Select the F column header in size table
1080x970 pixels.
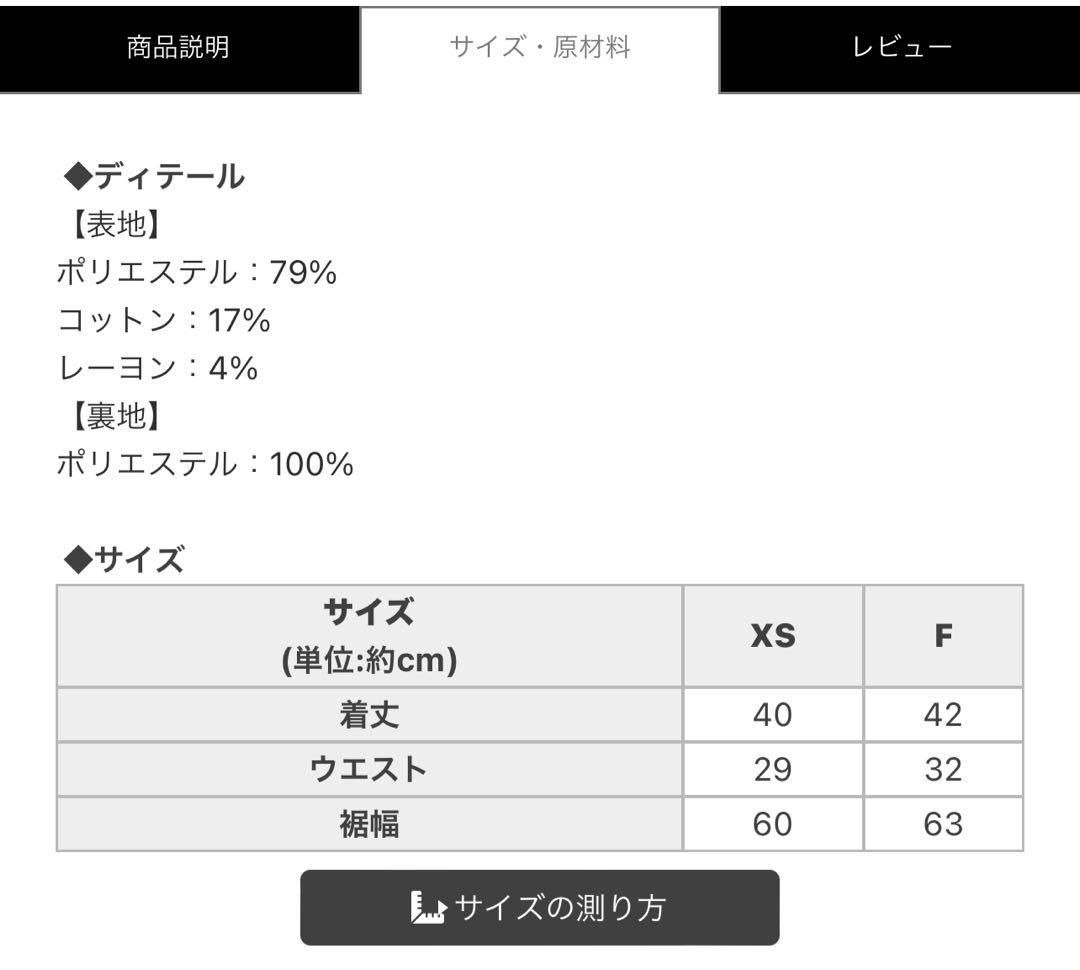pos(941,634)
